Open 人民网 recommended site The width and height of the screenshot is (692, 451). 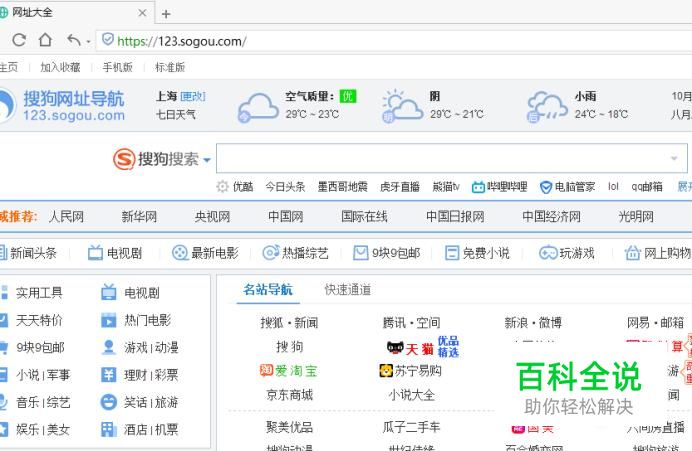pos(66,217)
